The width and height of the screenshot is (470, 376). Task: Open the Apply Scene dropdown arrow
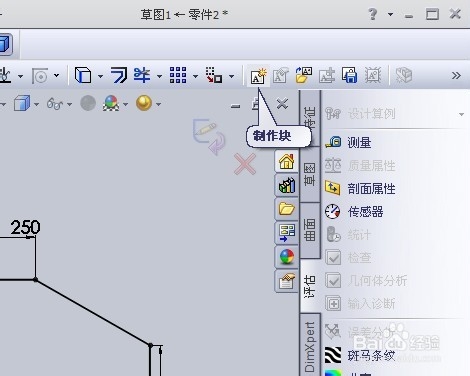pyautogui.click(x=125, y=105)
